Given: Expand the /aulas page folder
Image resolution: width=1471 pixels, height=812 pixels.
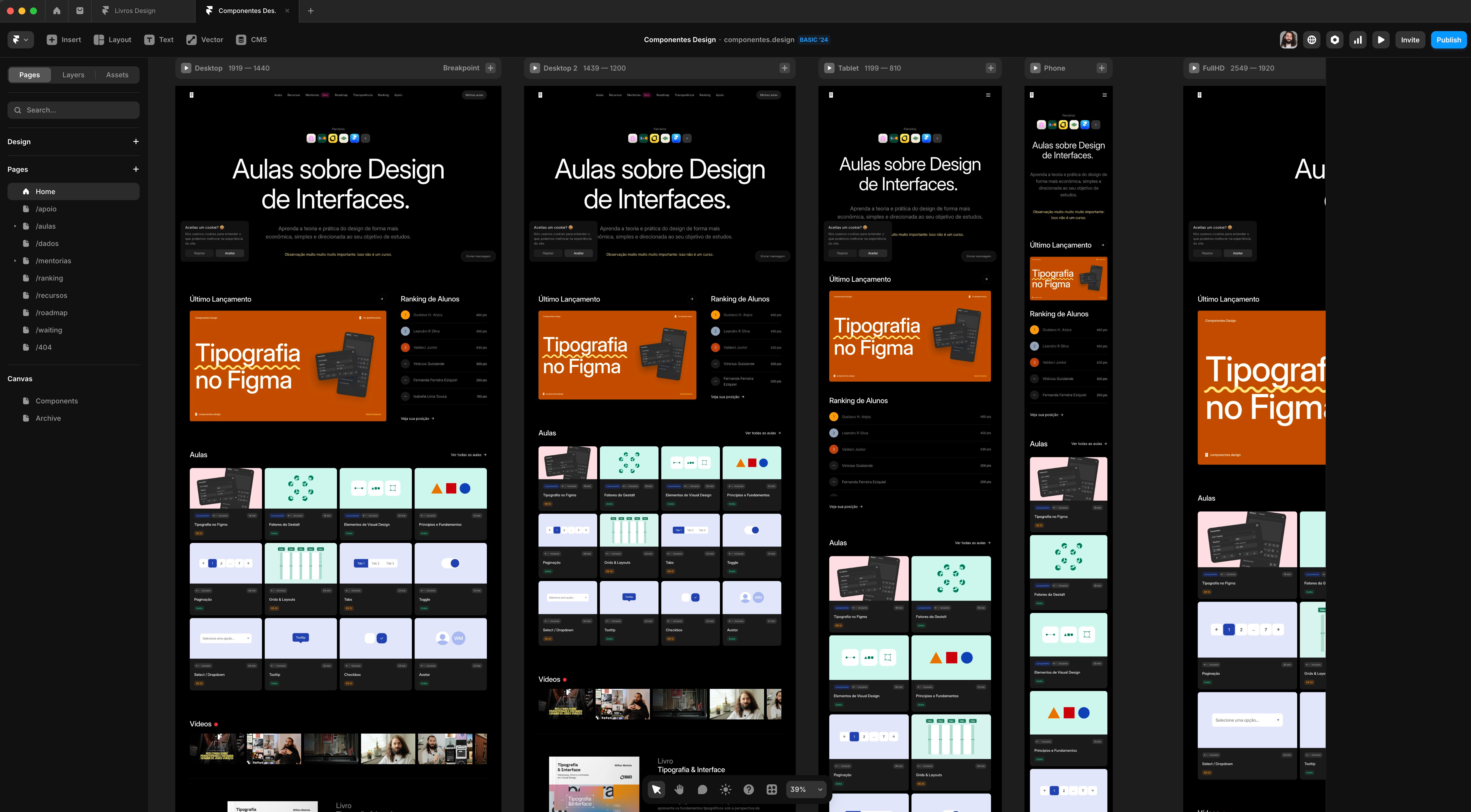Looking at the screenshot, I should tap(15, 226).
